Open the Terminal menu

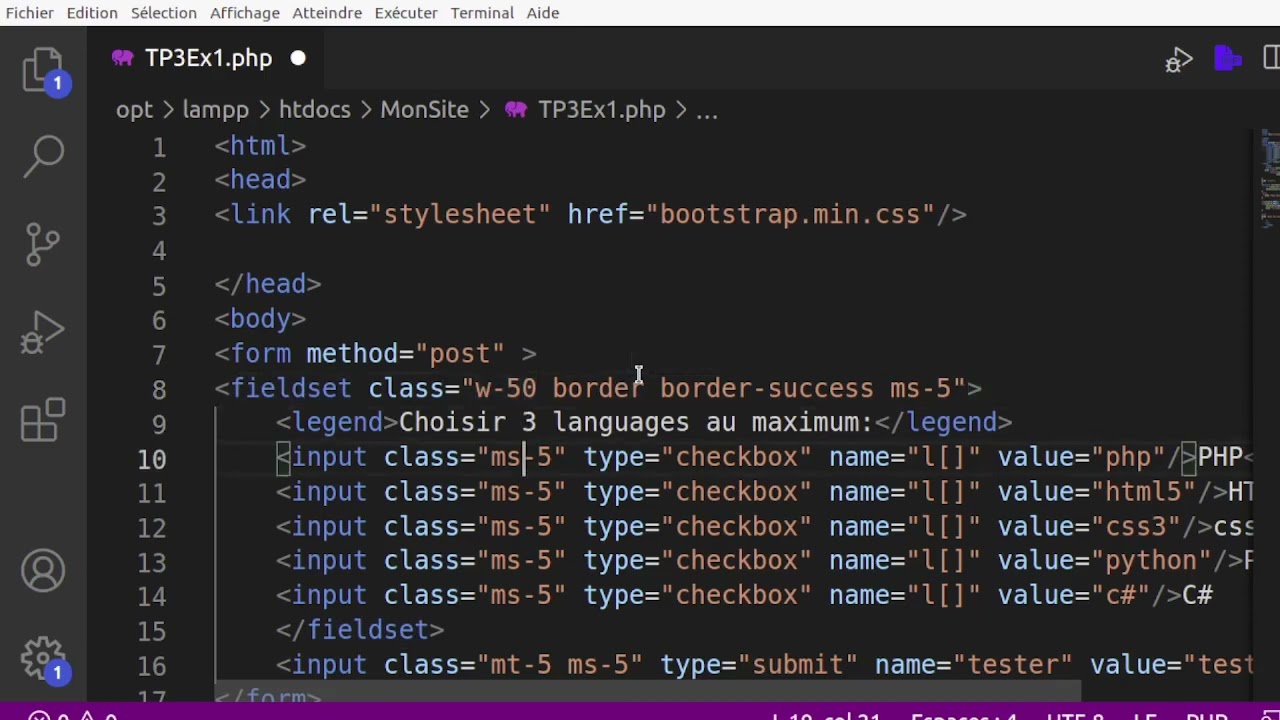(x=482, y=13)
